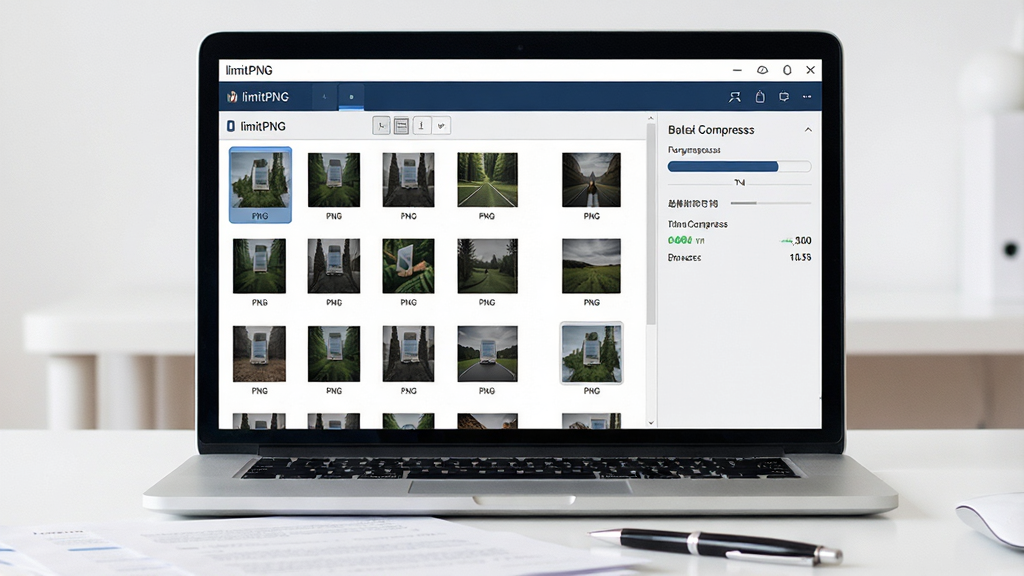Adjust the thin gray quality slider
The width and height of the screenshot is (1024, 576).
(x=771, y=203)
